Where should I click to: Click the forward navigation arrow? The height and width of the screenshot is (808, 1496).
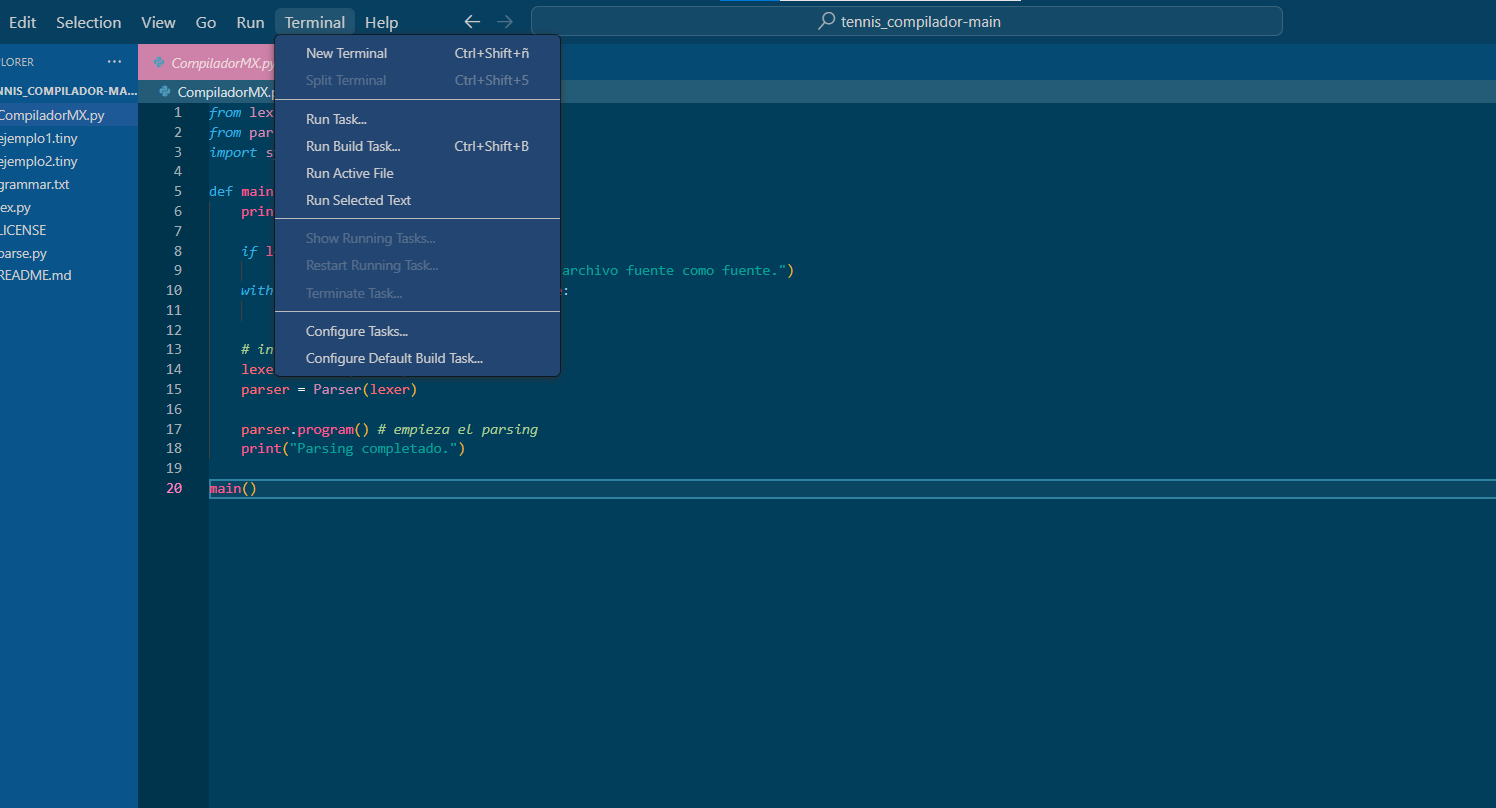[504, 21]
